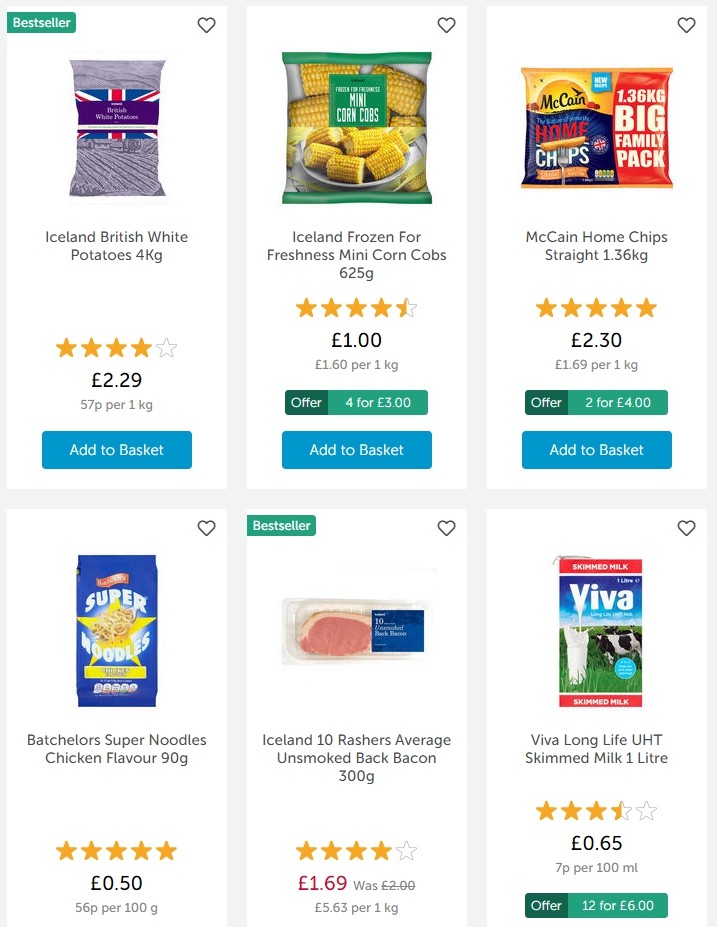Select the wishlist heart on McCain Home Chips

[x=686, y=25]
